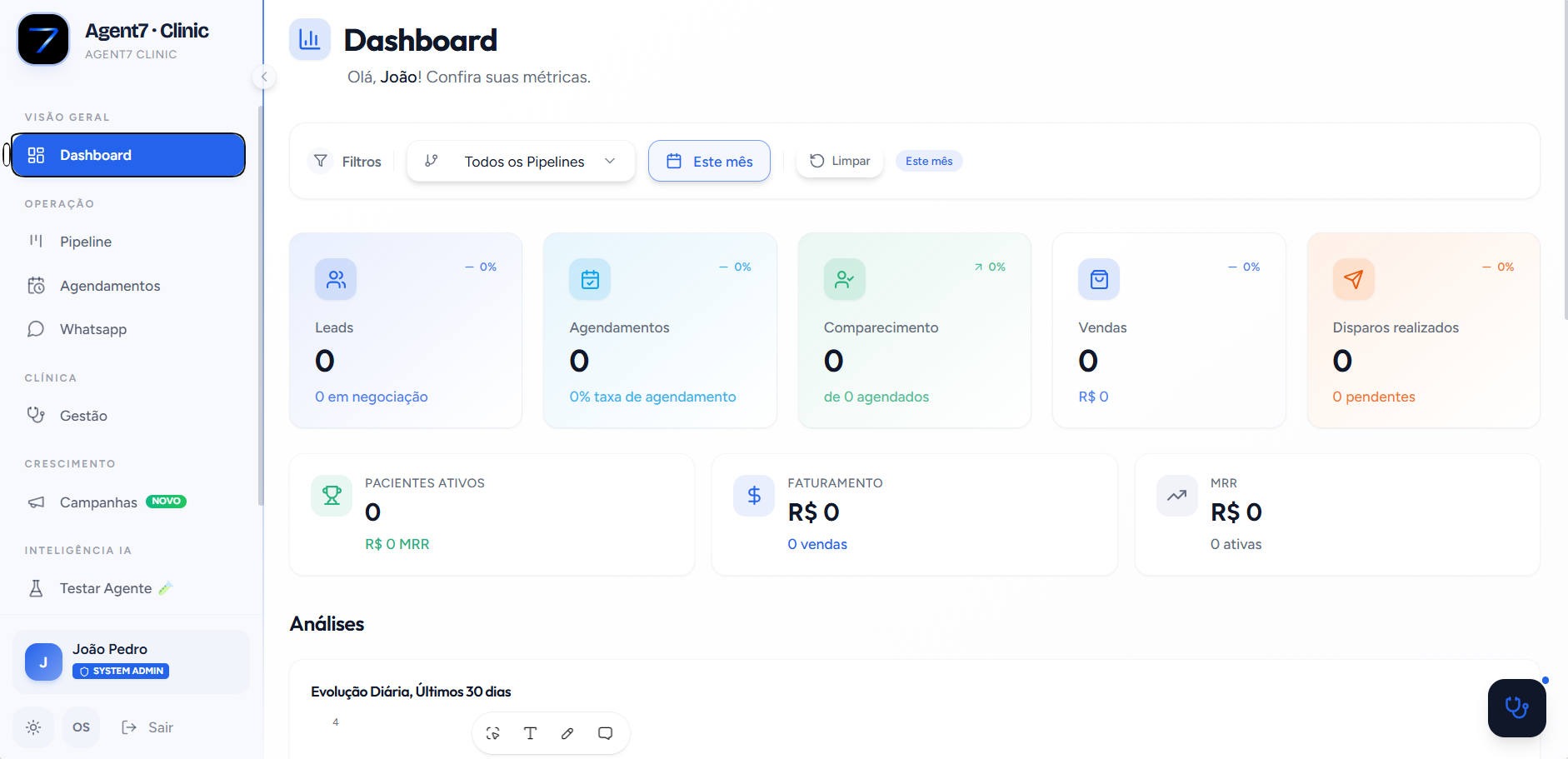Click the Vendas card shopping bag icon
This screenshot has width=1568, height=759.
pos(1099,279)
